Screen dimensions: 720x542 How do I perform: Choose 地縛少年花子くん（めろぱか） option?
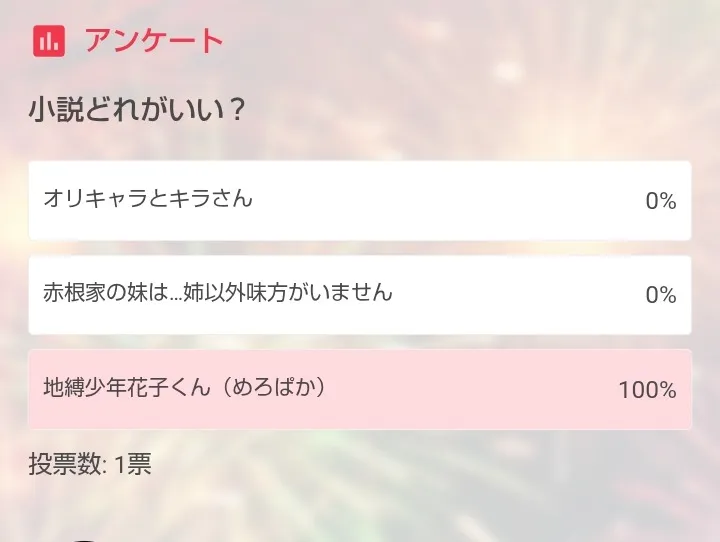[360, 389]
